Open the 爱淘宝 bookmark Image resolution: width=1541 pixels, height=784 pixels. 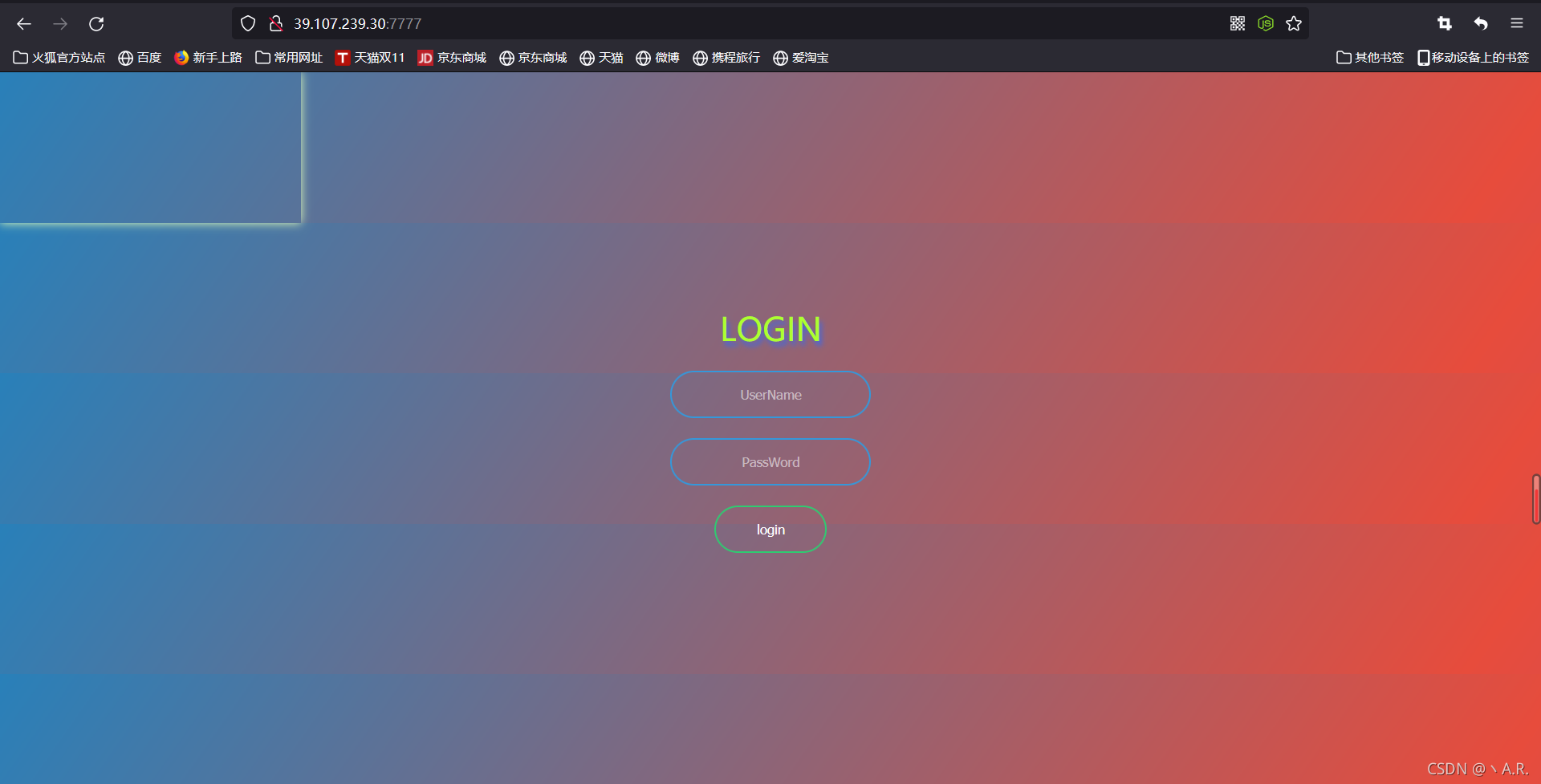[x=801, y=58]
